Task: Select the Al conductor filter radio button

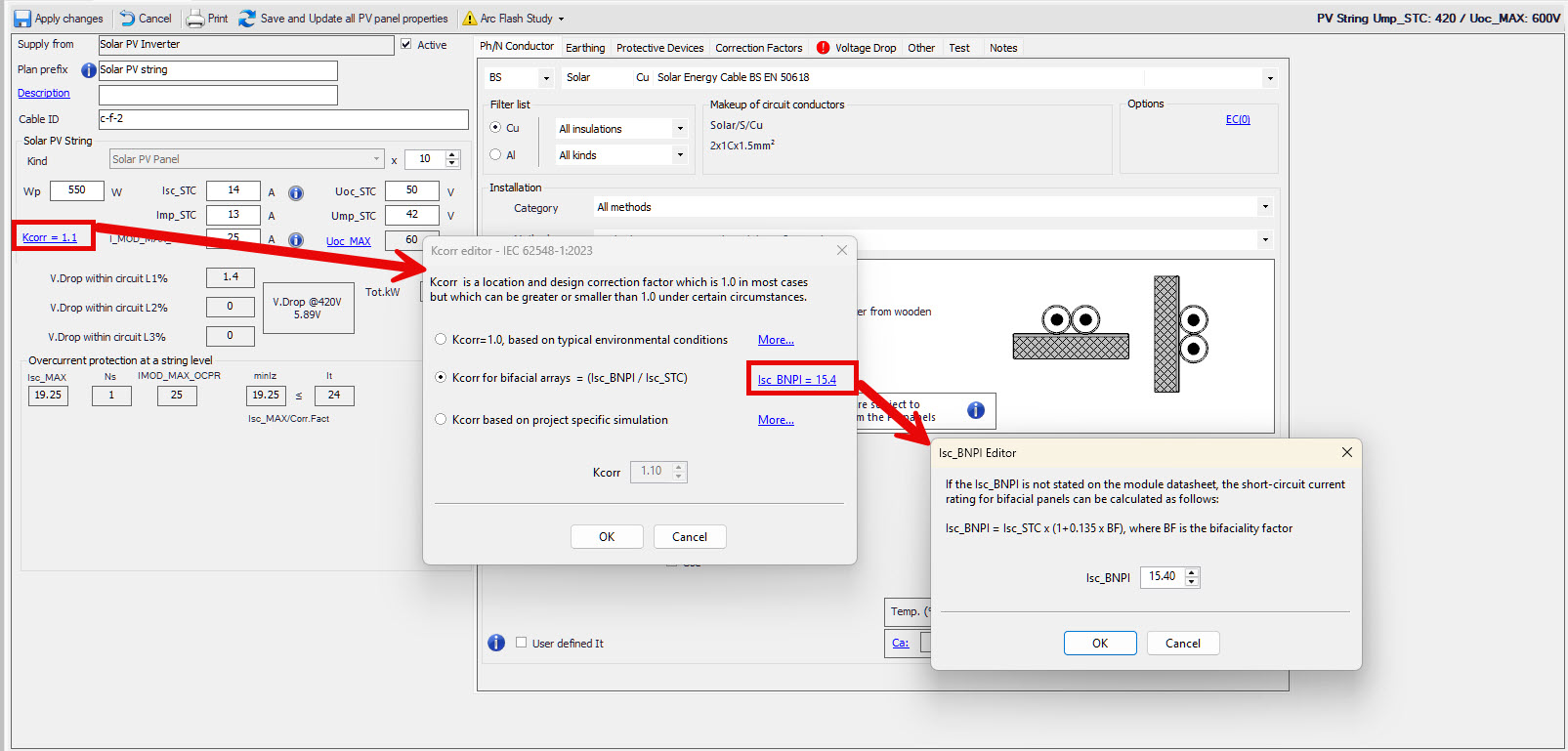Action: [x=496, y=155]
